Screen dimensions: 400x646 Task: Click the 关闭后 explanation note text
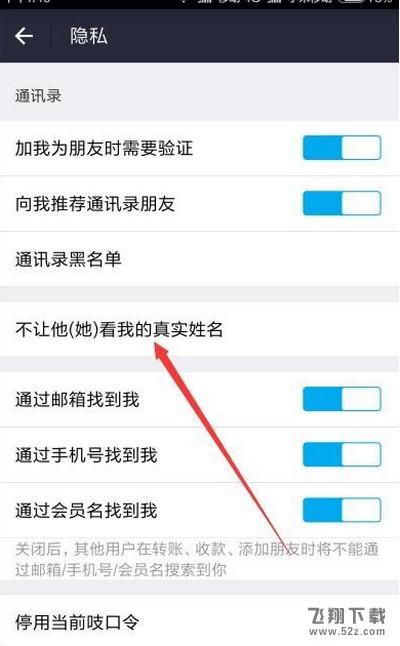(196, 559)
